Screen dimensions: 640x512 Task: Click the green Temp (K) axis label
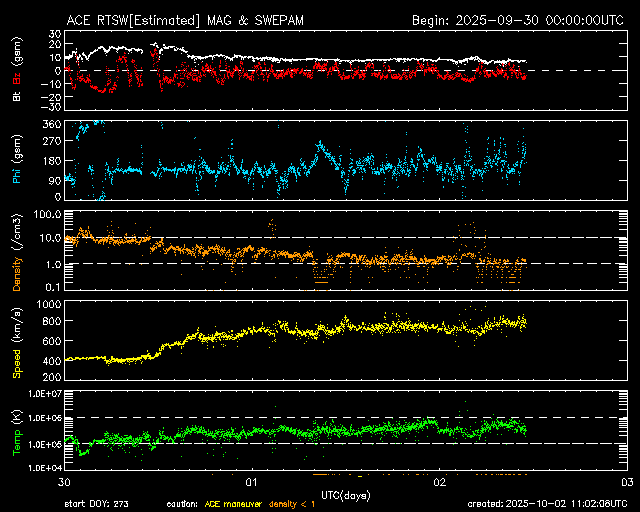[x=15, y=430]
